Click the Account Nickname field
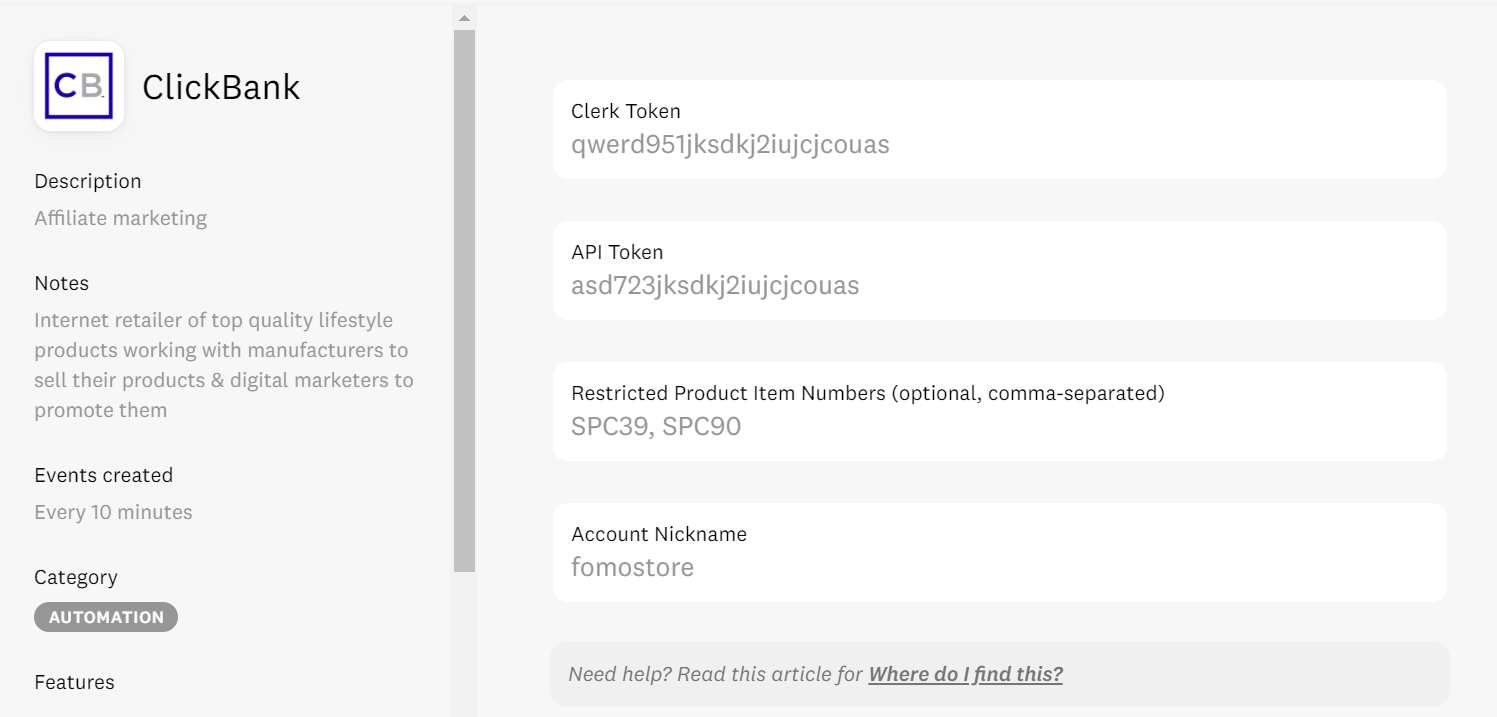Screen dimensions: 1497x717 click(x=999, y=553)
